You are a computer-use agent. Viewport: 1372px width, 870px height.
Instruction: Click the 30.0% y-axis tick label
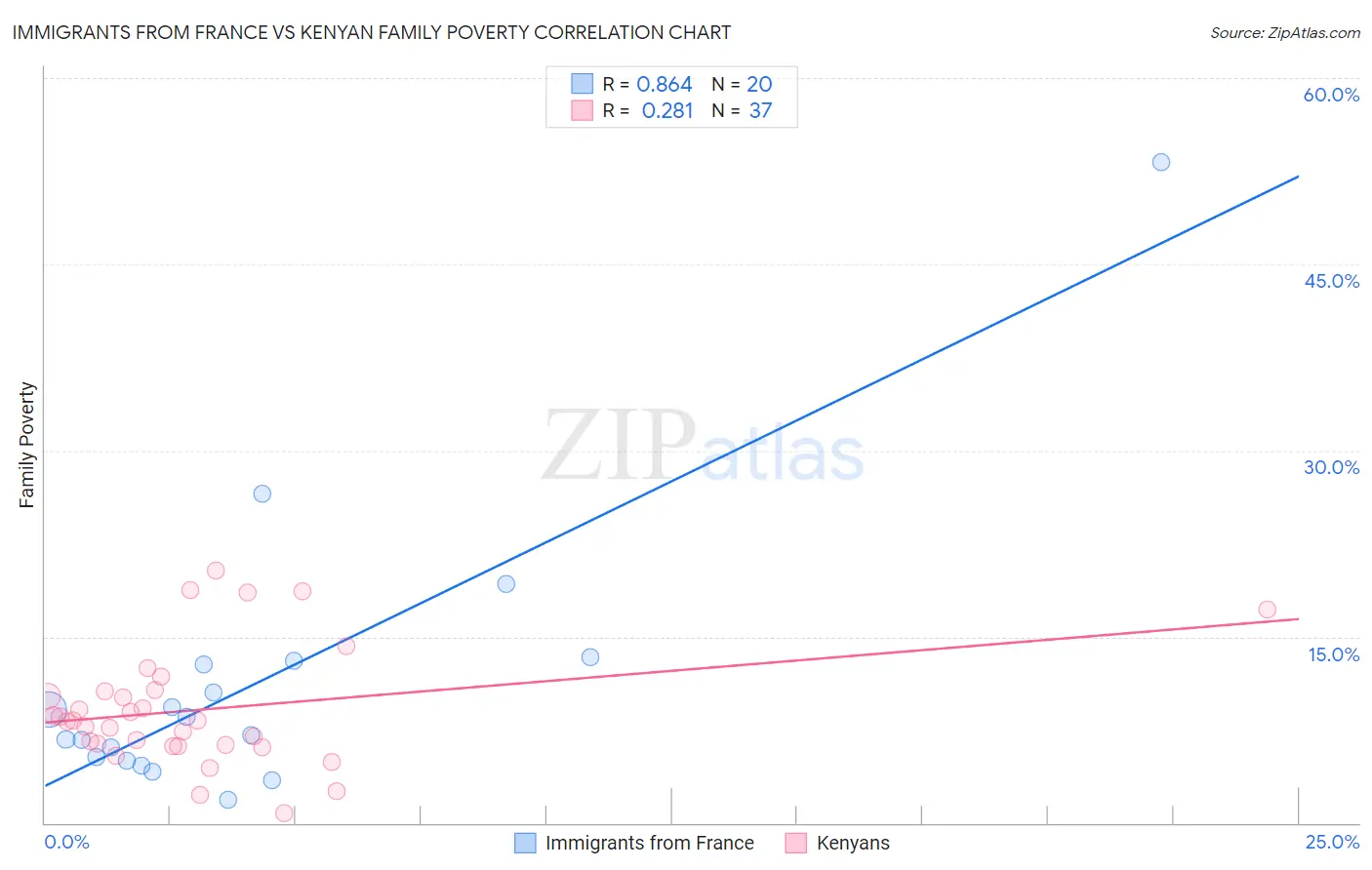tap(1331, 467)
